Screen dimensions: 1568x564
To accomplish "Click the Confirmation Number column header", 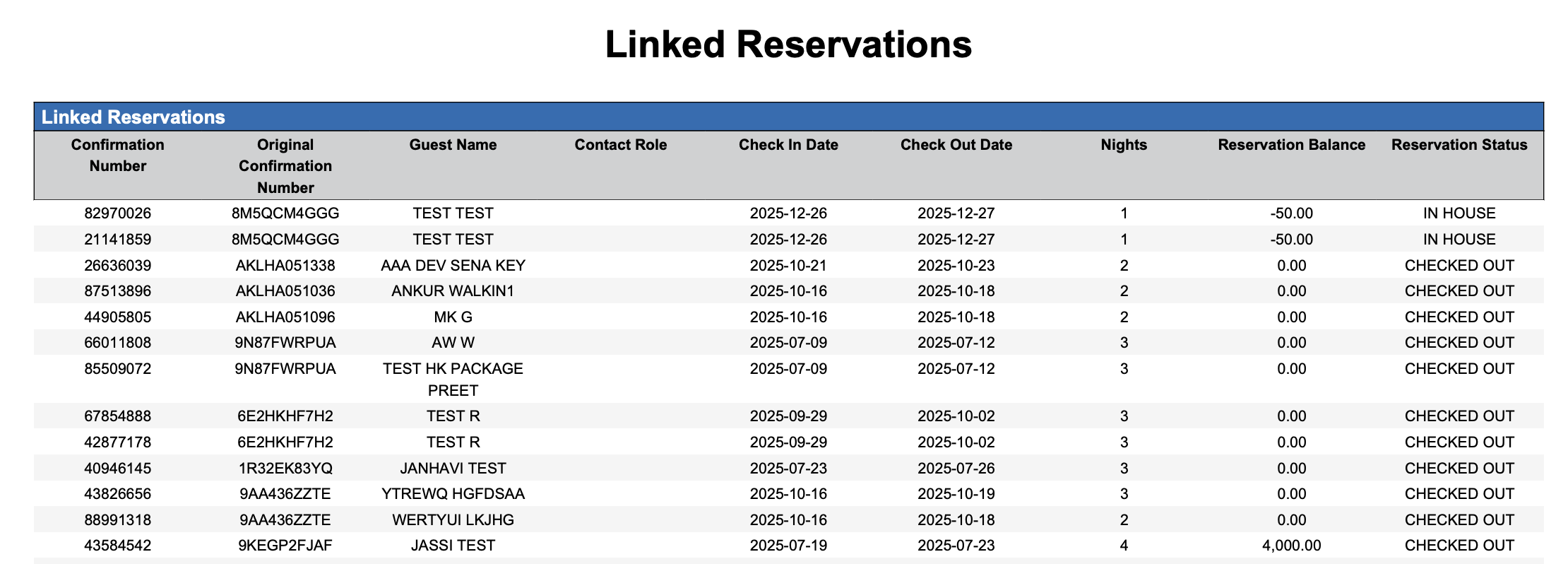I will point(118,155).
